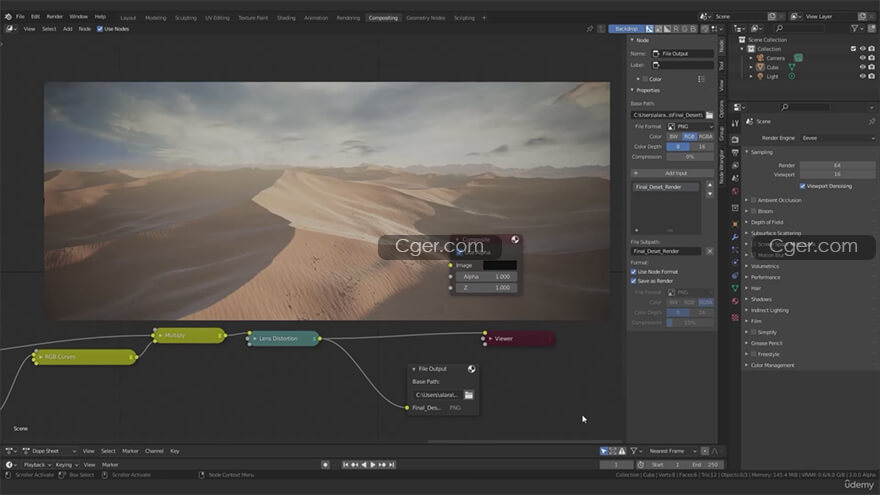This screenshot has height=495, width=880.
Task: Click the sphere preview icon on File Output node
Action: coord(471,369)
